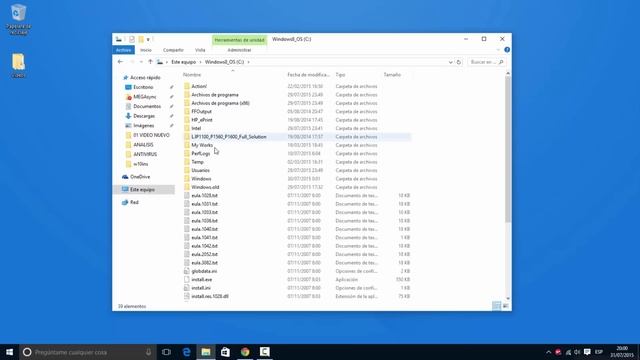Open the Windows Start menu
Image resolution: width=640 pixels, height=360 pixels.
click(9, 352)
